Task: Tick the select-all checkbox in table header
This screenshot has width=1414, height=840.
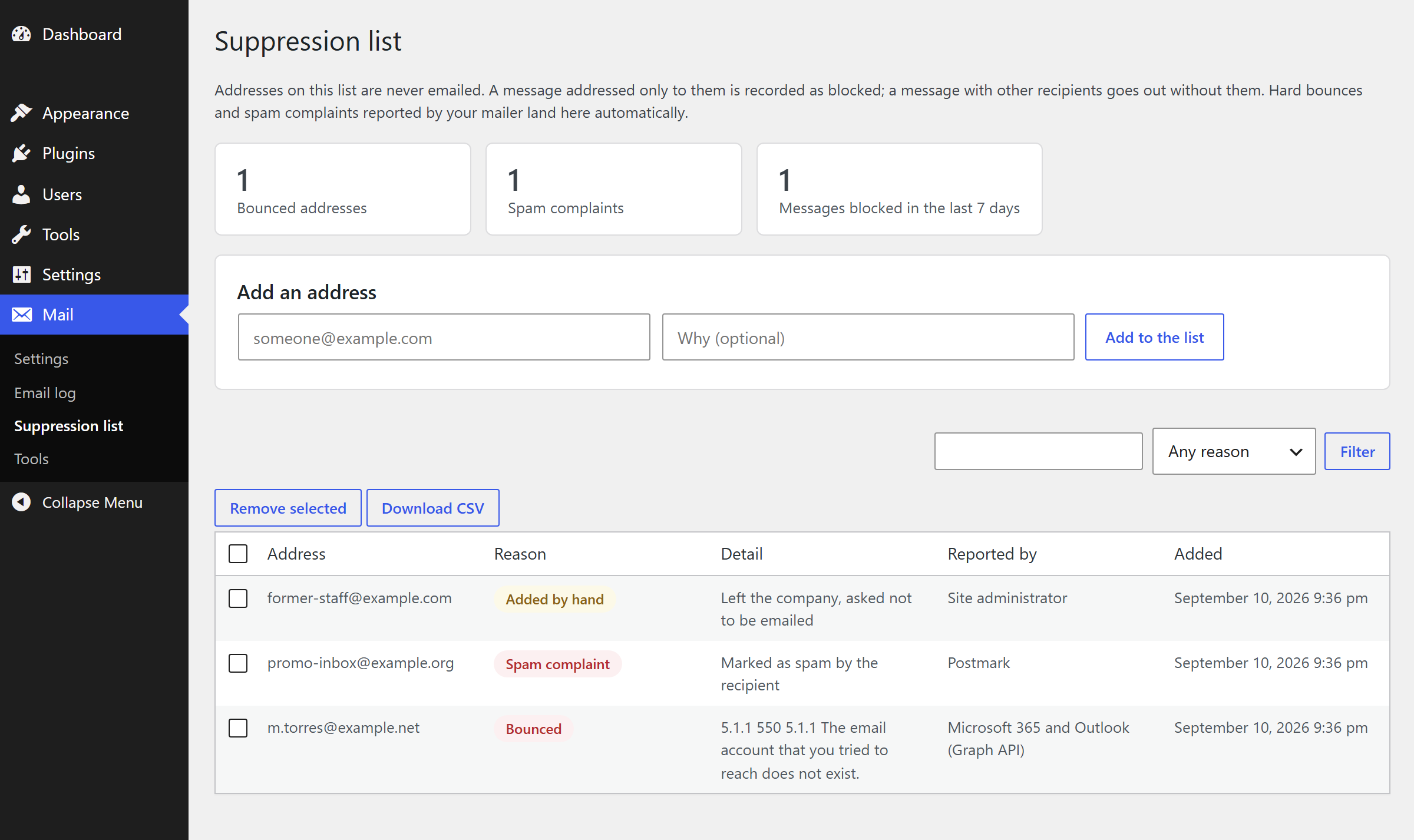Action: point(238,554)
